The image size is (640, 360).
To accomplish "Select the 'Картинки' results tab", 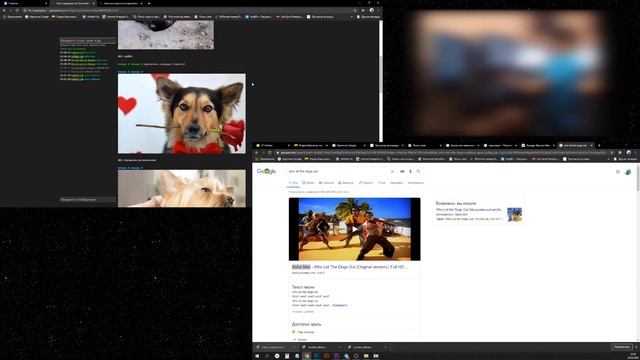I will [x=346, y=183].
